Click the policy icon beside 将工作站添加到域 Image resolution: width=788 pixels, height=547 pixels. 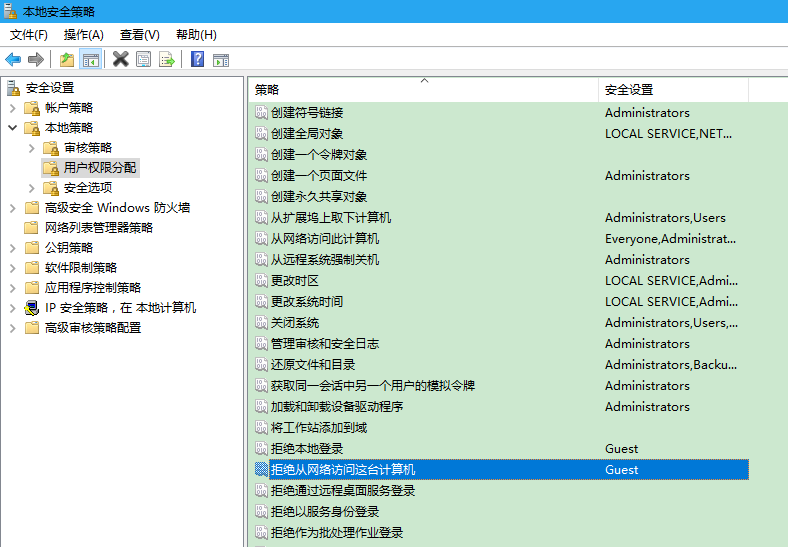point(261,427)
